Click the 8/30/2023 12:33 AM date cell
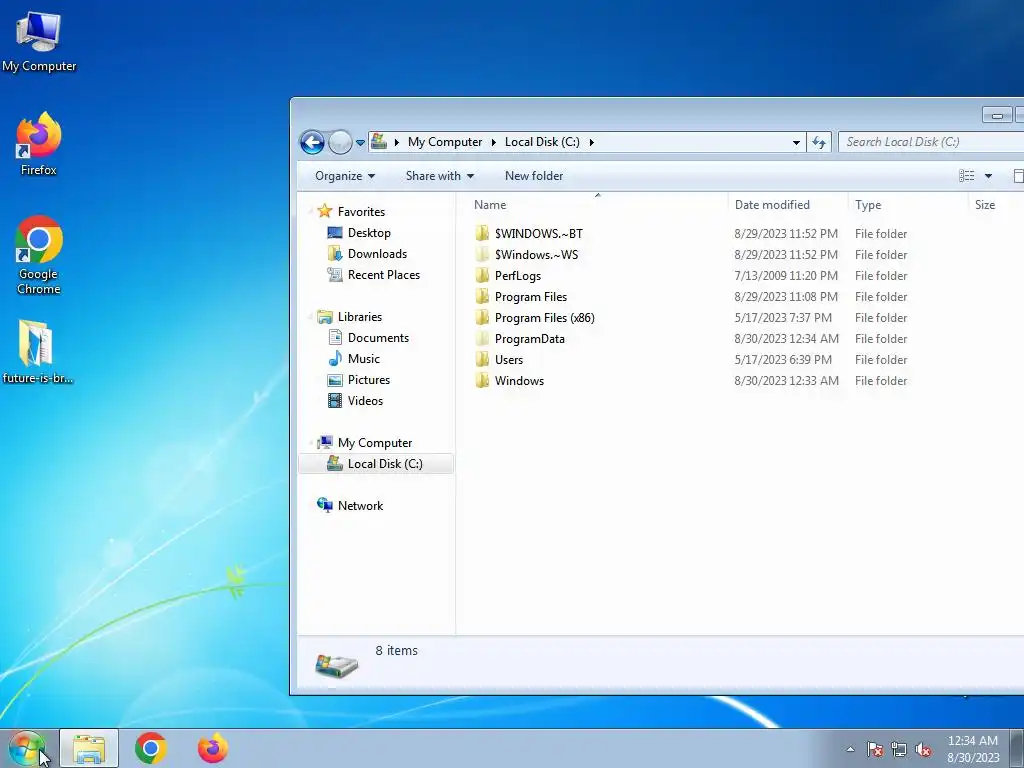Viewport: 1024px width, 768px height. [x=786, y=381]
